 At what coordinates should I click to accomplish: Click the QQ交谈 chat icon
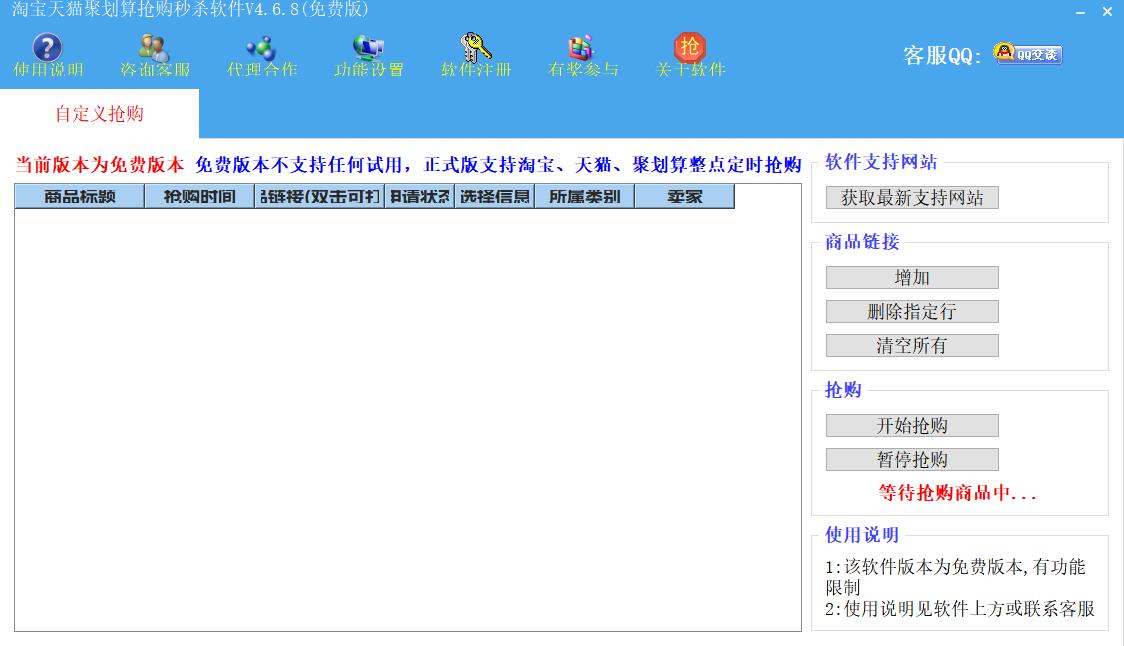[1027, 54]
